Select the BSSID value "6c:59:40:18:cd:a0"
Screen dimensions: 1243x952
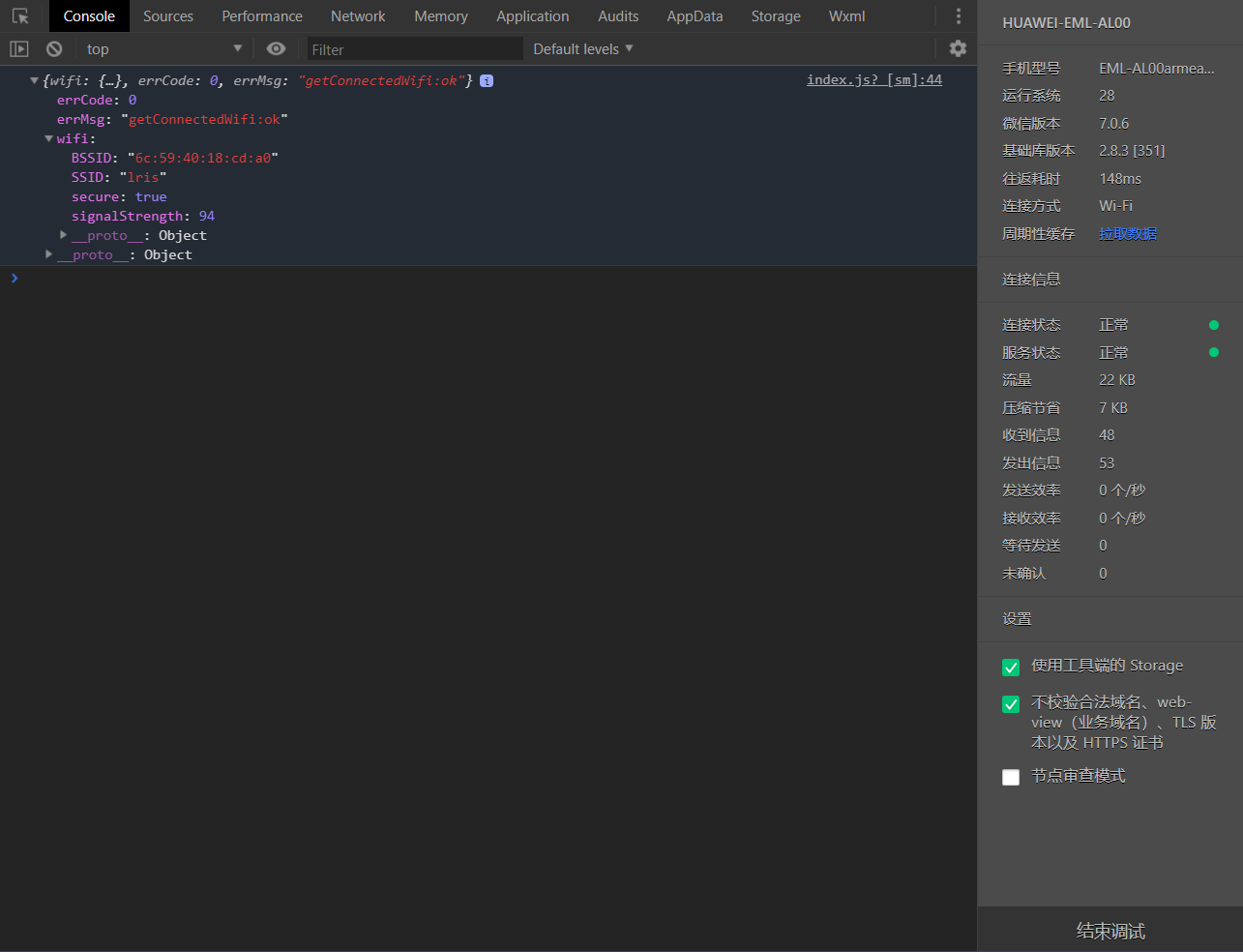[x=203, y=158]
